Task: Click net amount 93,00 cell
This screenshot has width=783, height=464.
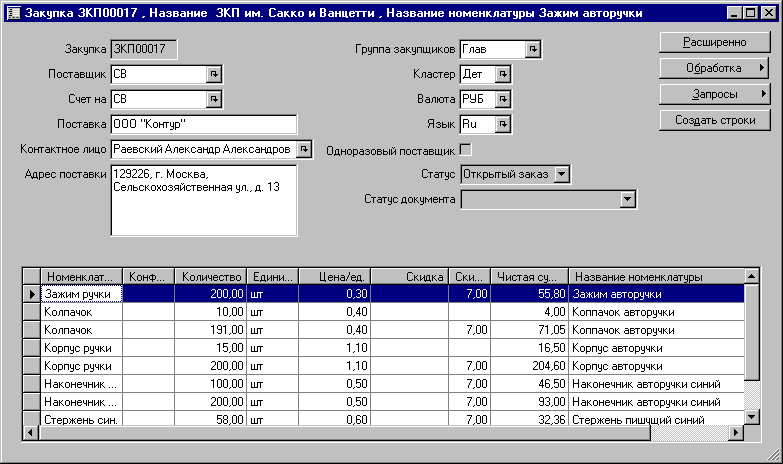Action: (529, 402)
